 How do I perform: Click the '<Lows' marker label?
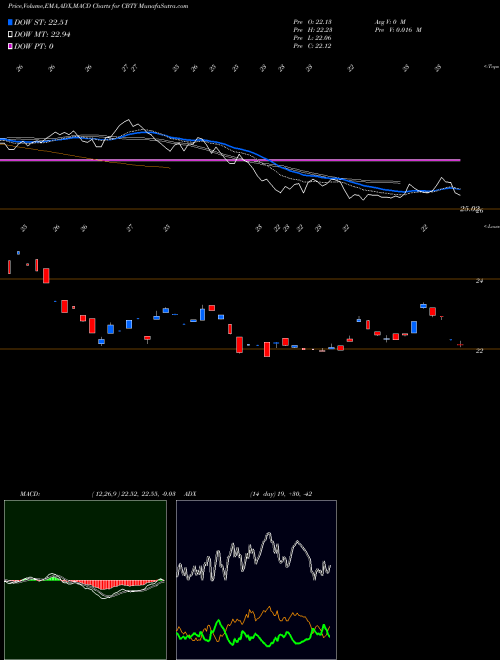[491, 226]
